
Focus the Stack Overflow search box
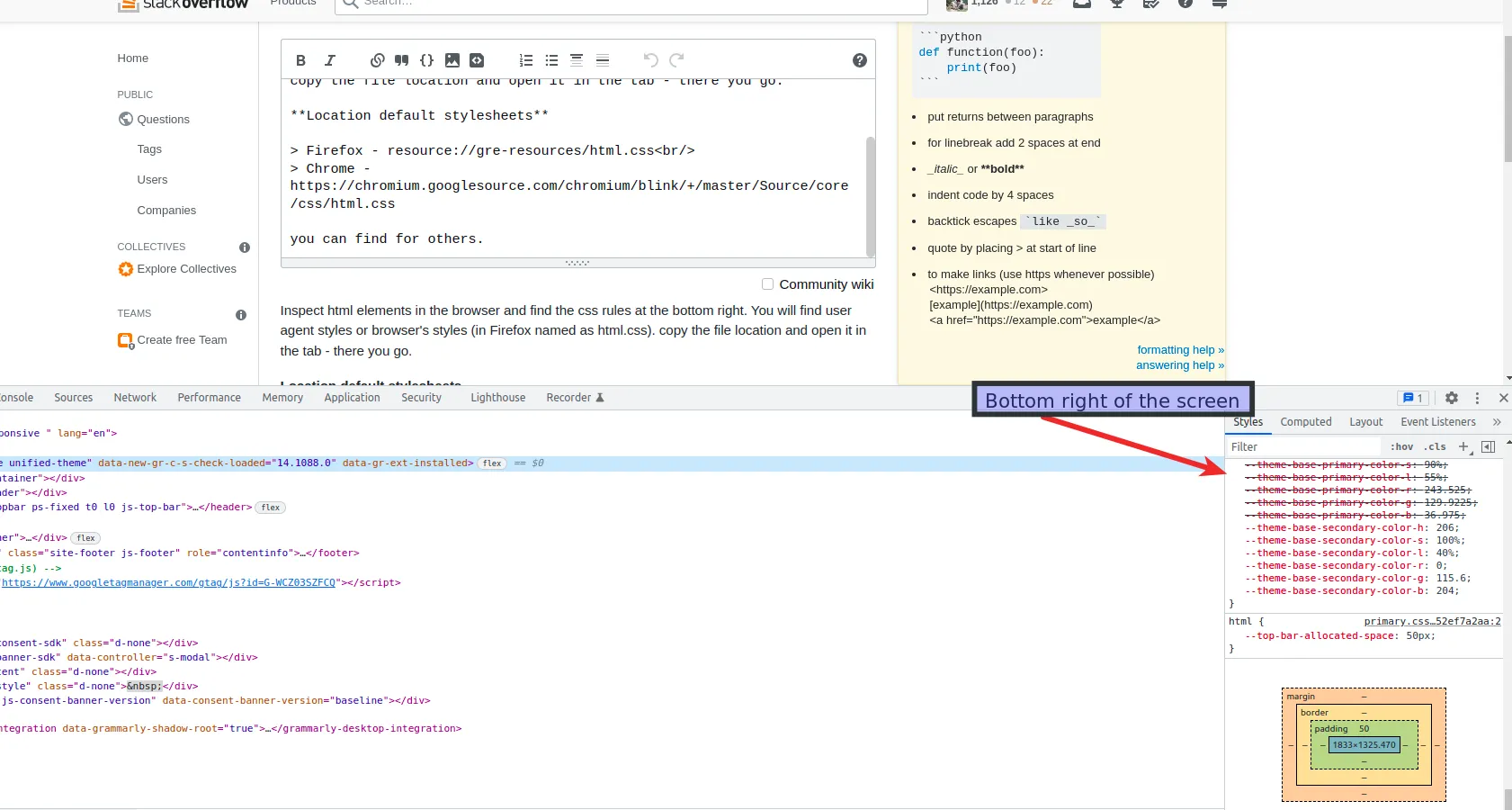(631, 4)
